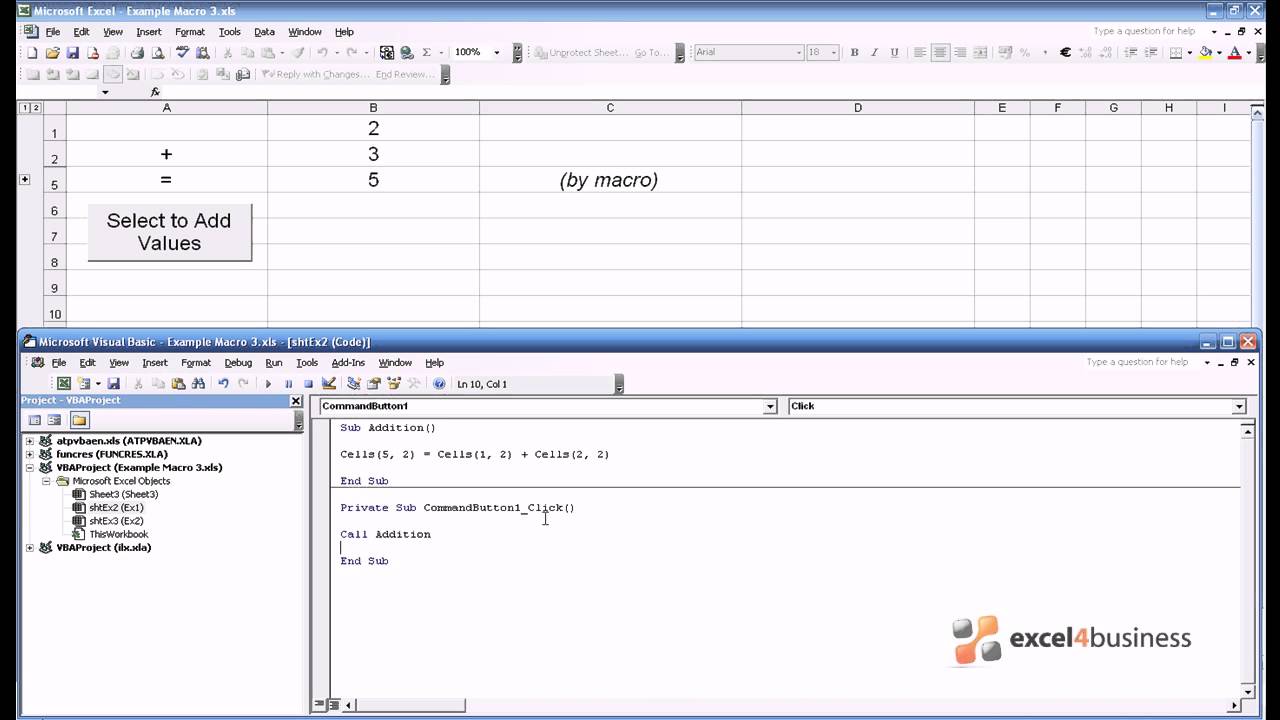Click the Spelling check icon in Excel
Viewport: 1280px width, 720px height.
pos(183,53)
